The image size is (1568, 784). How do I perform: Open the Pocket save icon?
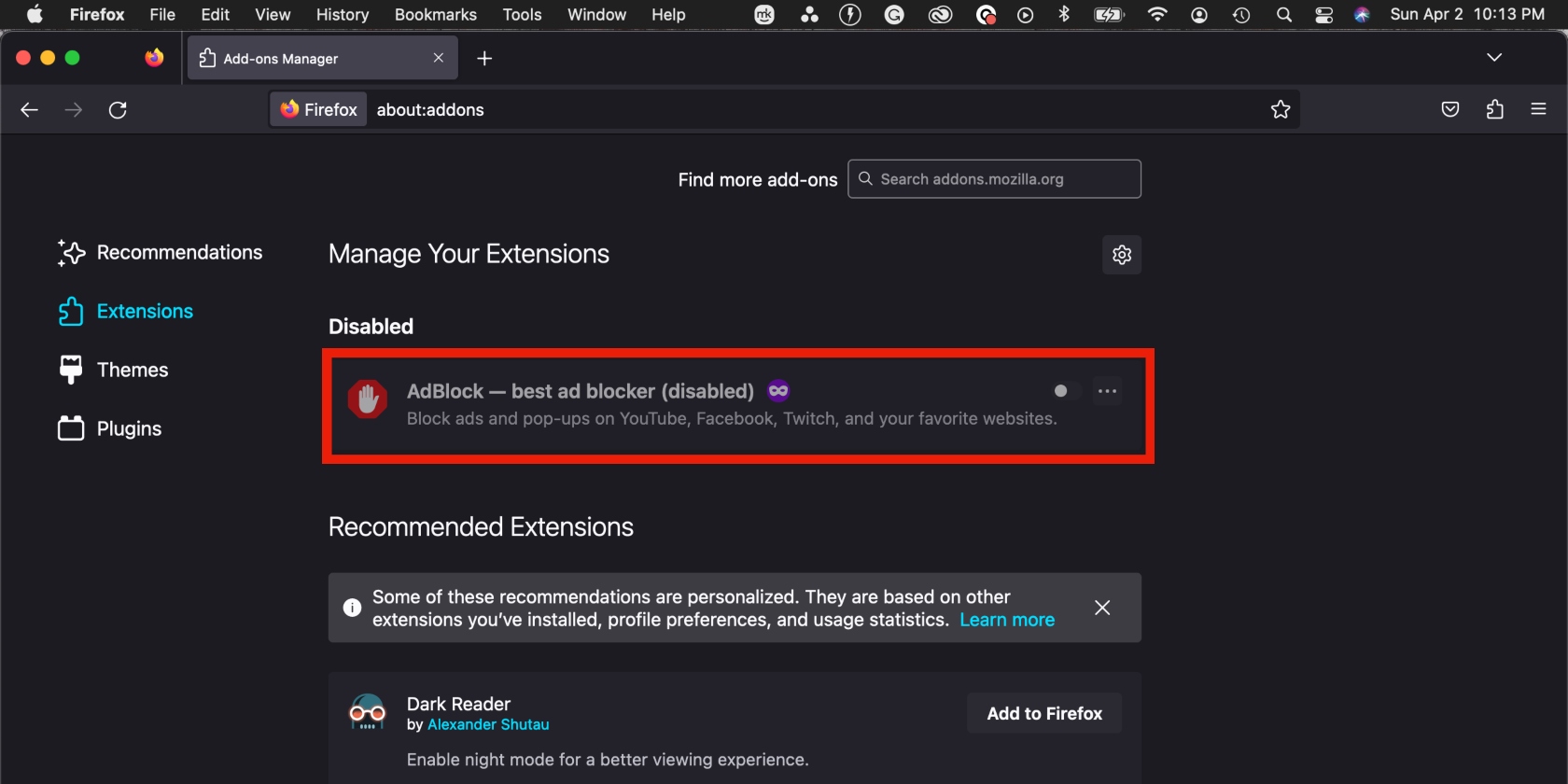coord(1450,110)
